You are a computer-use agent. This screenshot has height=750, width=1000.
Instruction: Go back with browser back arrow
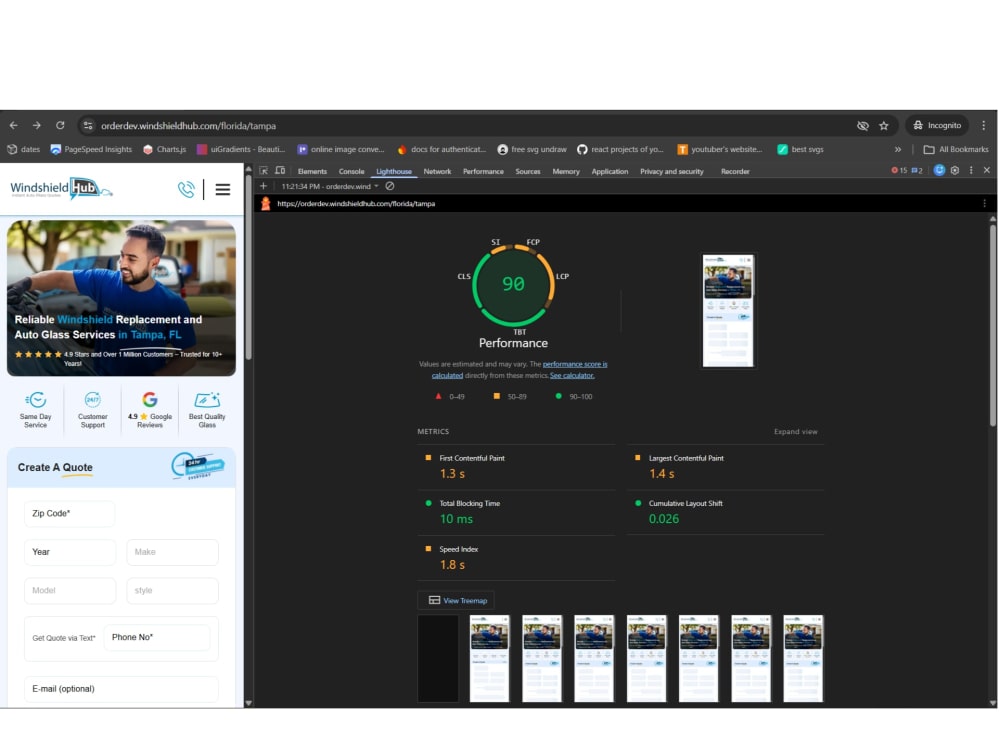click(x=13, y=126)
